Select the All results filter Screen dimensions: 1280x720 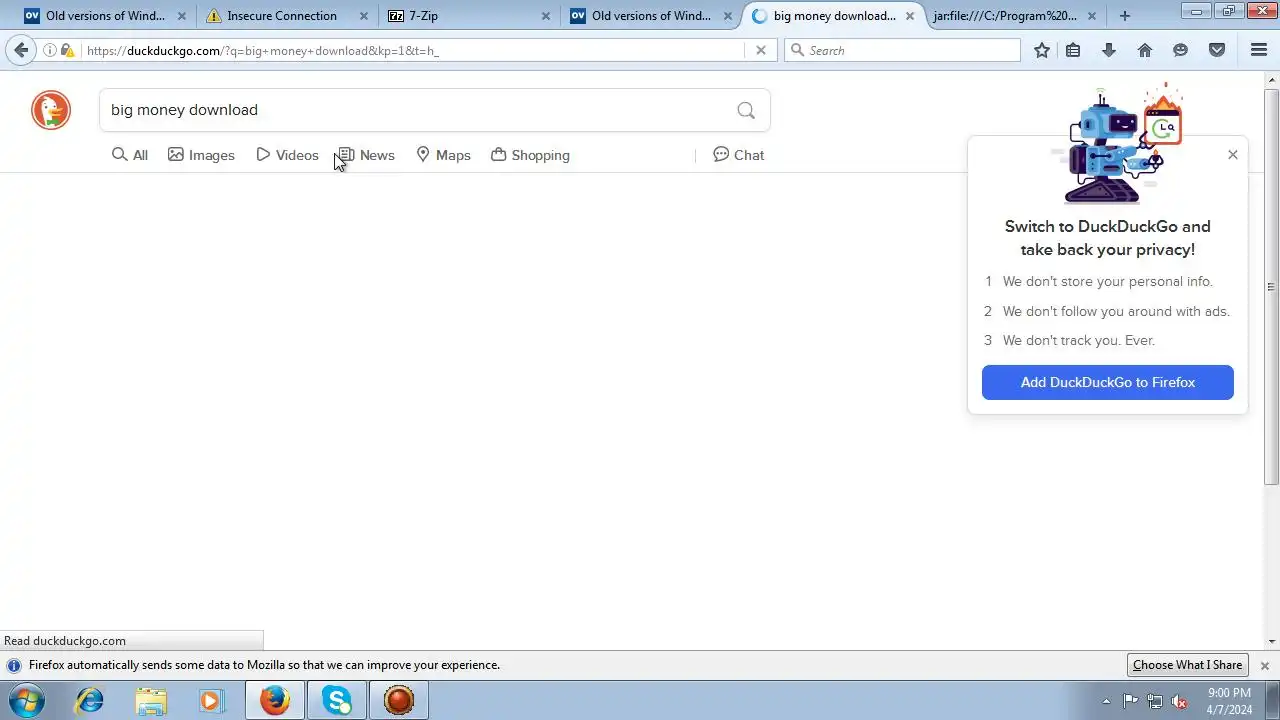pos(130,155)
